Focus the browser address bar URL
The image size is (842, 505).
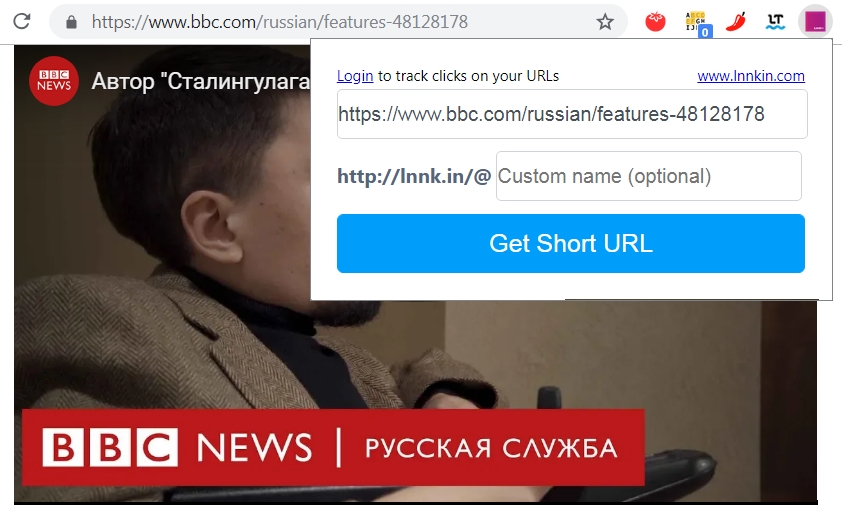(x=280, y=22)
